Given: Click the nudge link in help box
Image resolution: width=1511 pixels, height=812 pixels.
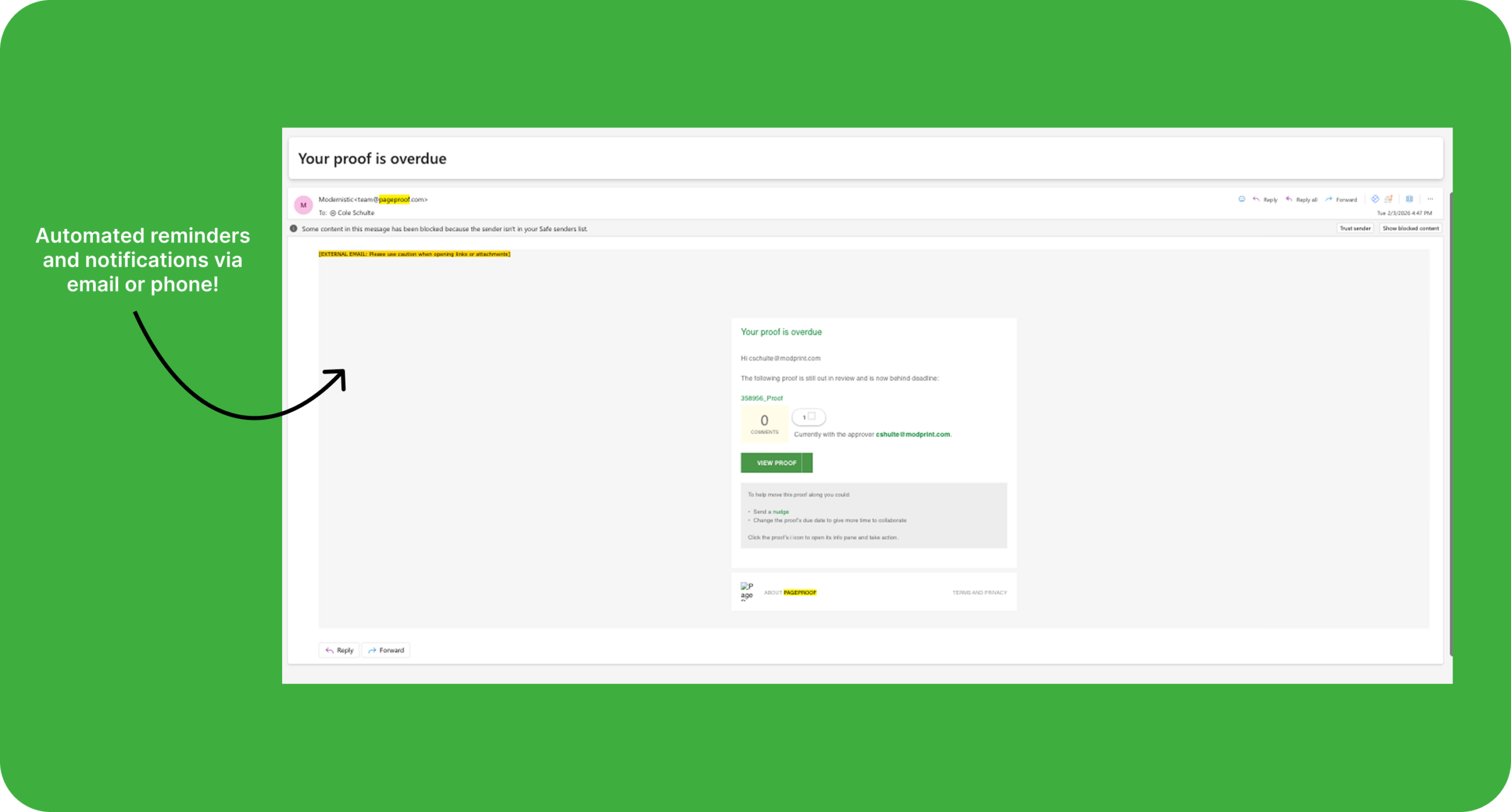Looking at the screenshot, I should click(x=780, y=512).
